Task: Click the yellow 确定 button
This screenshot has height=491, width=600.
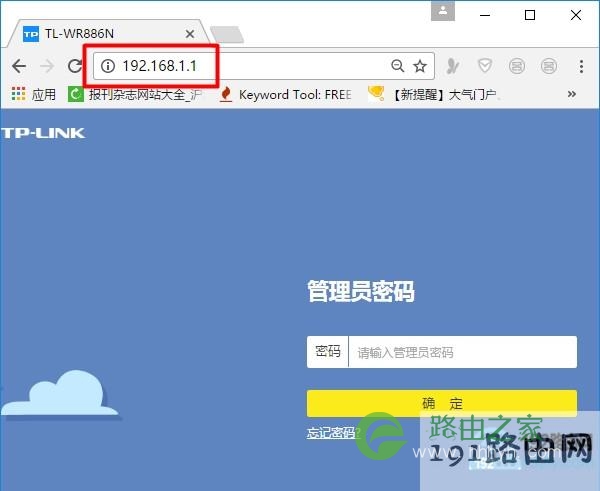Action: click(x=442, y=403)
